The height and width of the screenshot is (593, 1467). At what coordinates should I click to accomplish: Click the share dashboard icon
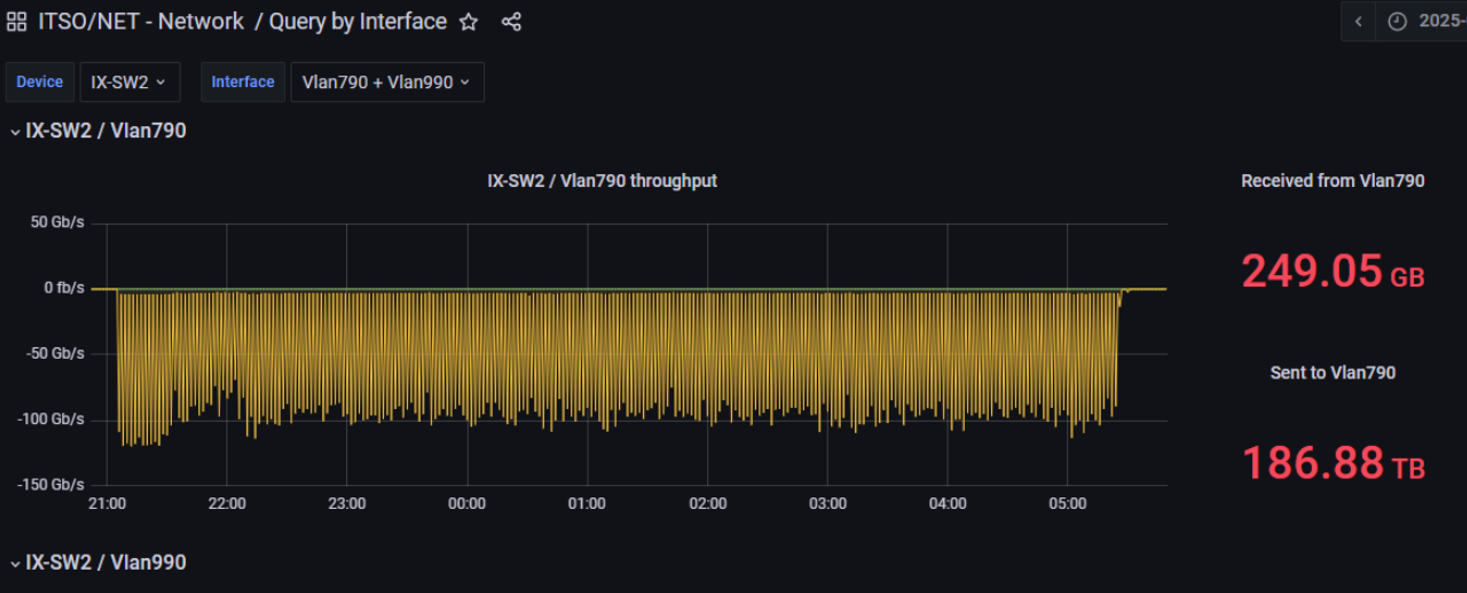511,22
